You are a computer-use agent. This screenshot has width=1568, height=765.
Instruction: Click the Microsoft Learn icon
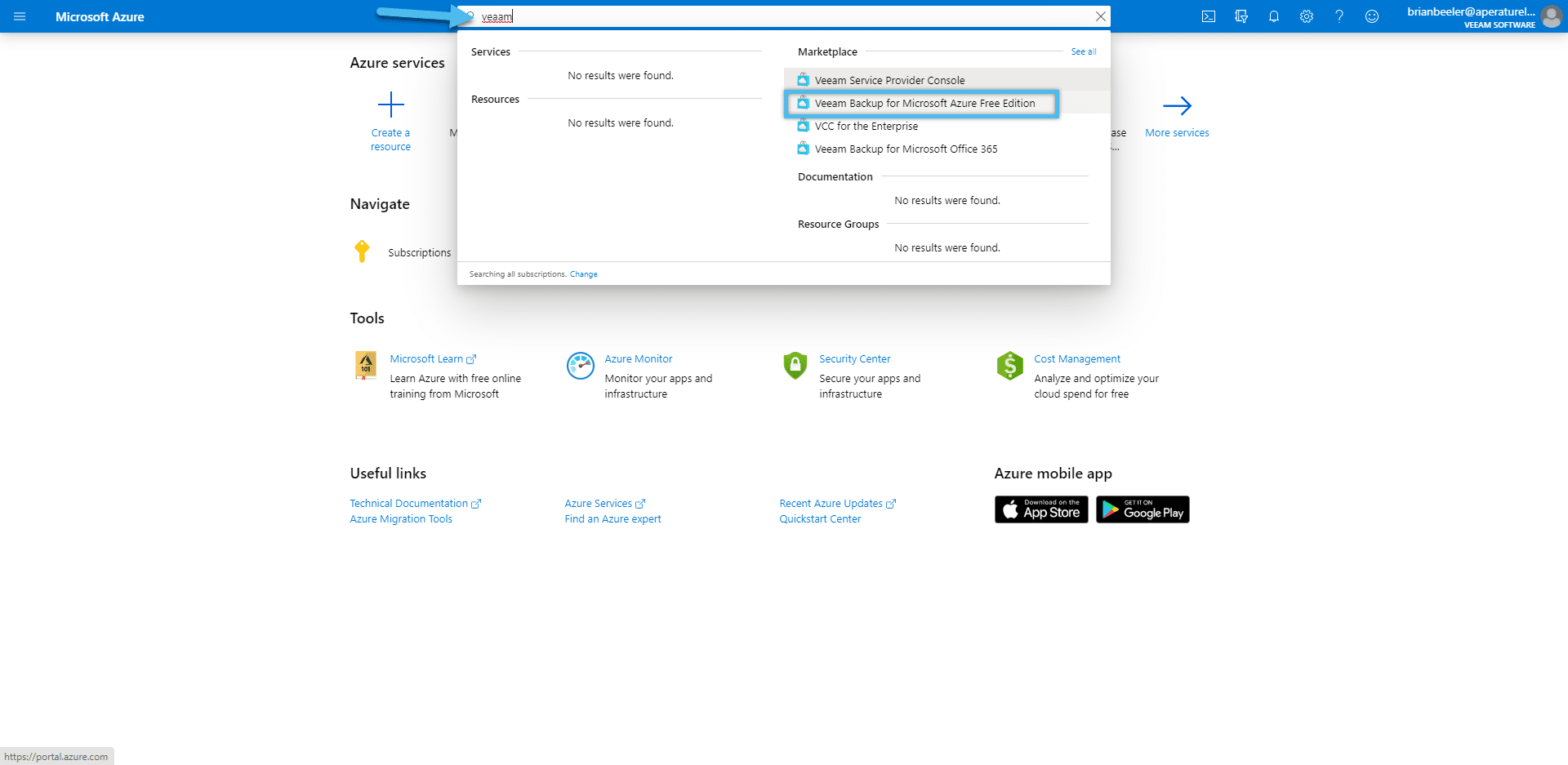point(366,366)
